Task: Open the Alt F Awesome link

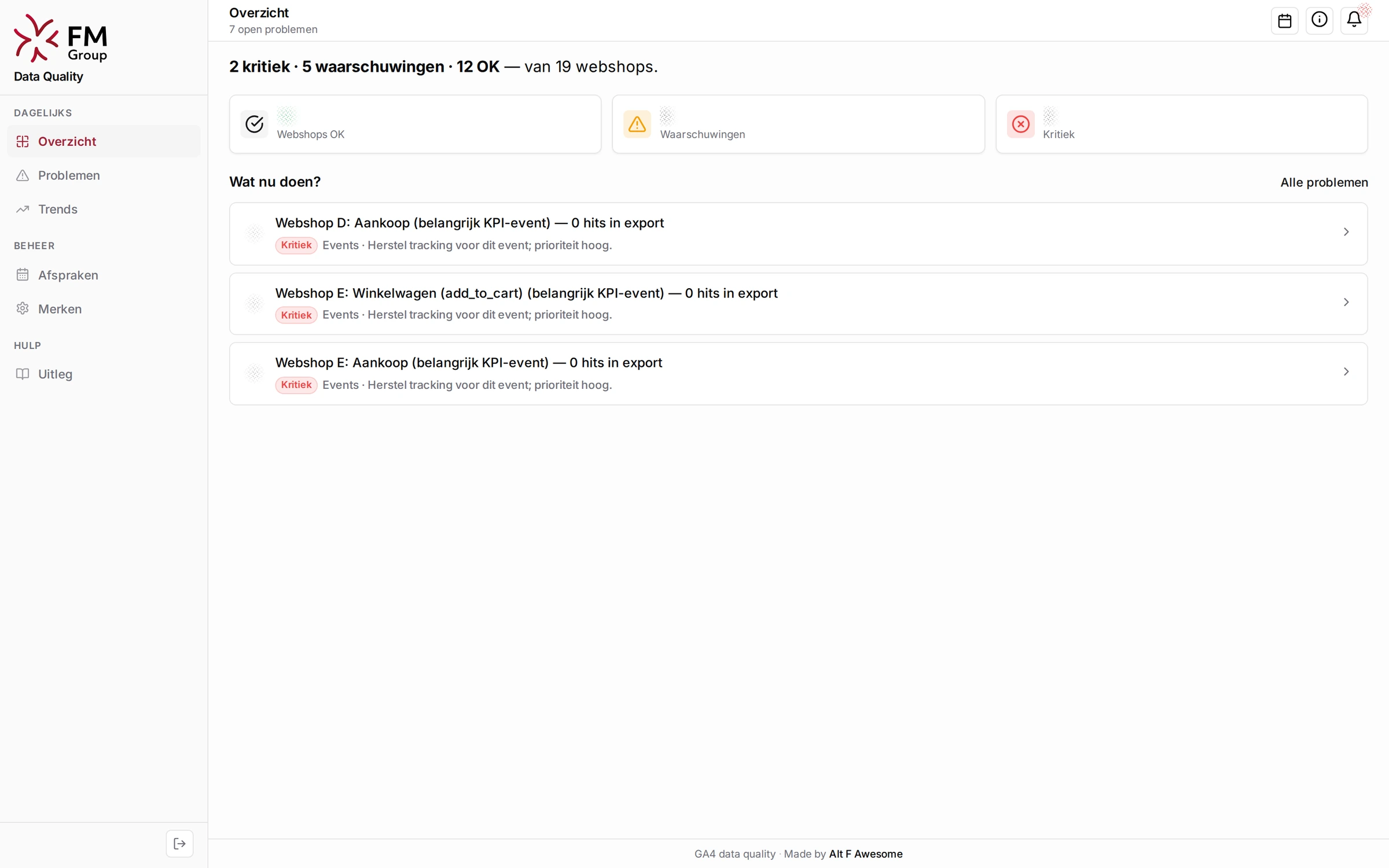Action: point(865,854)
